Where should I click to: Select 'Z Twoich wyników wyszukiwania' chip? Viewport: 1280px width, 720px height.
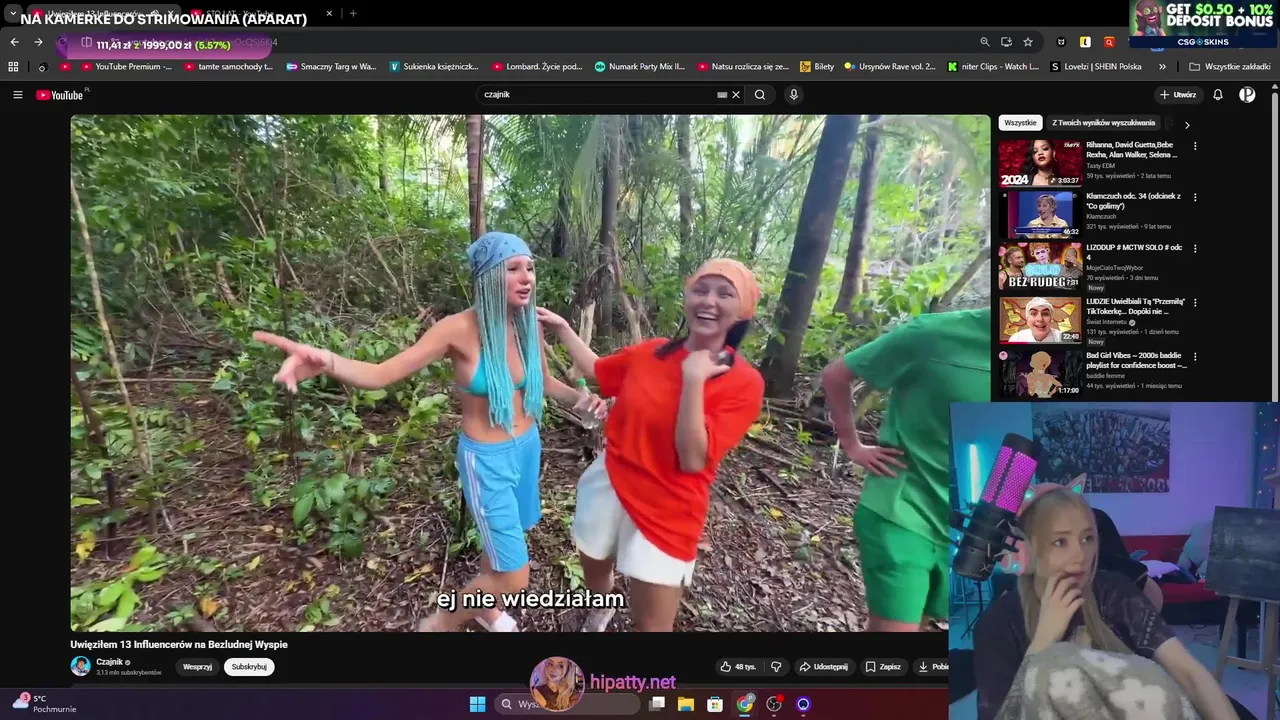[1103, 123]
